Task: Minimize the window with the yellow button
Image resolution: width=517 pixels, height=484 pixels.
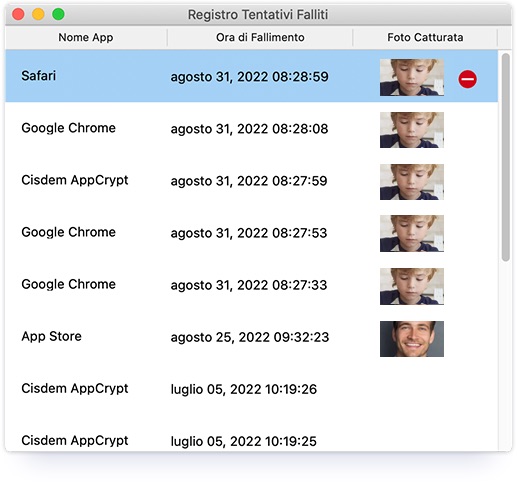Action: coord(38,14)
